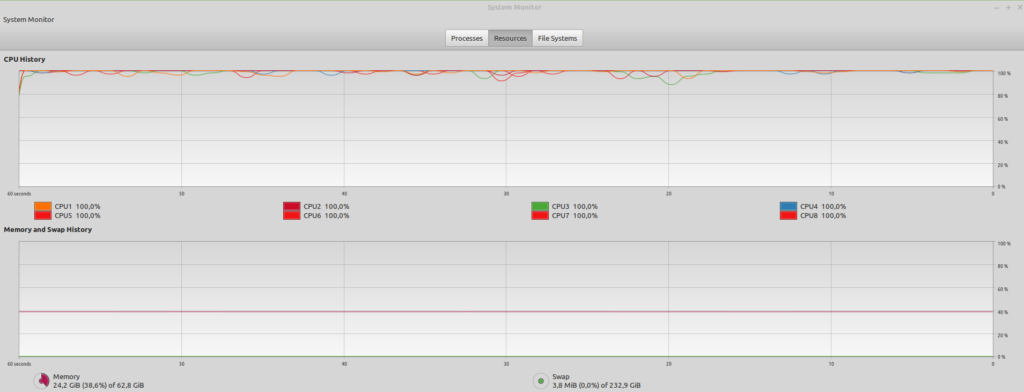
Task: Open the CPU6 red color swatch
Action: pos(291,216)
